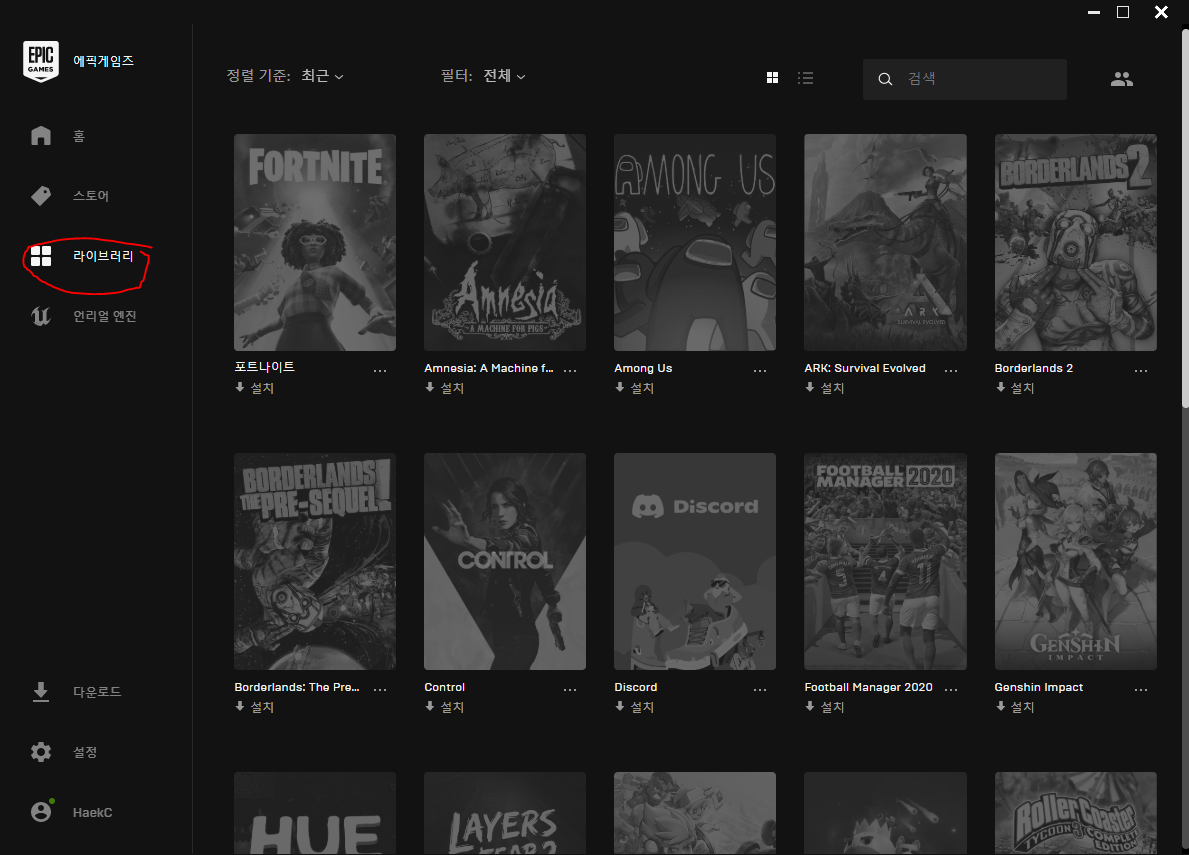Click install arrow icon under 포트나이트
The height and width of the screenshot is (855, 1189).
[240, 387]
